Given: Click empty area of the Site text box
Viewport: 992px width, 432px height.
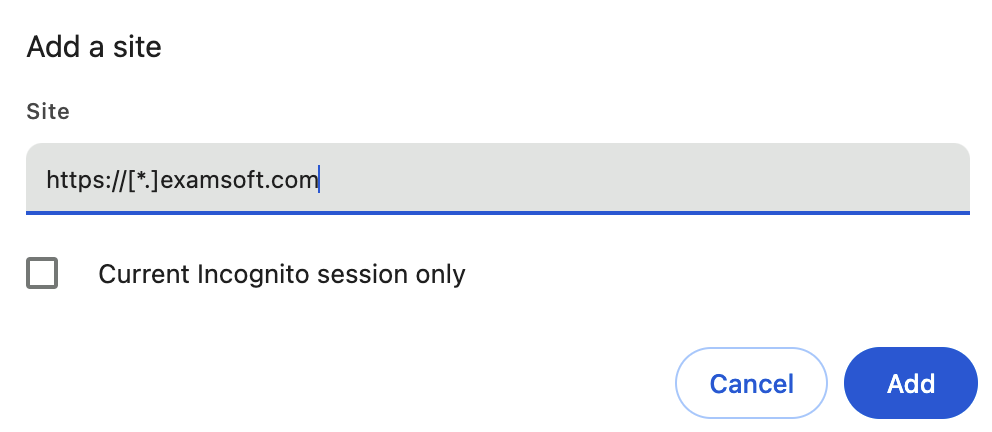Looking at the screenshot, I should 650,179.
